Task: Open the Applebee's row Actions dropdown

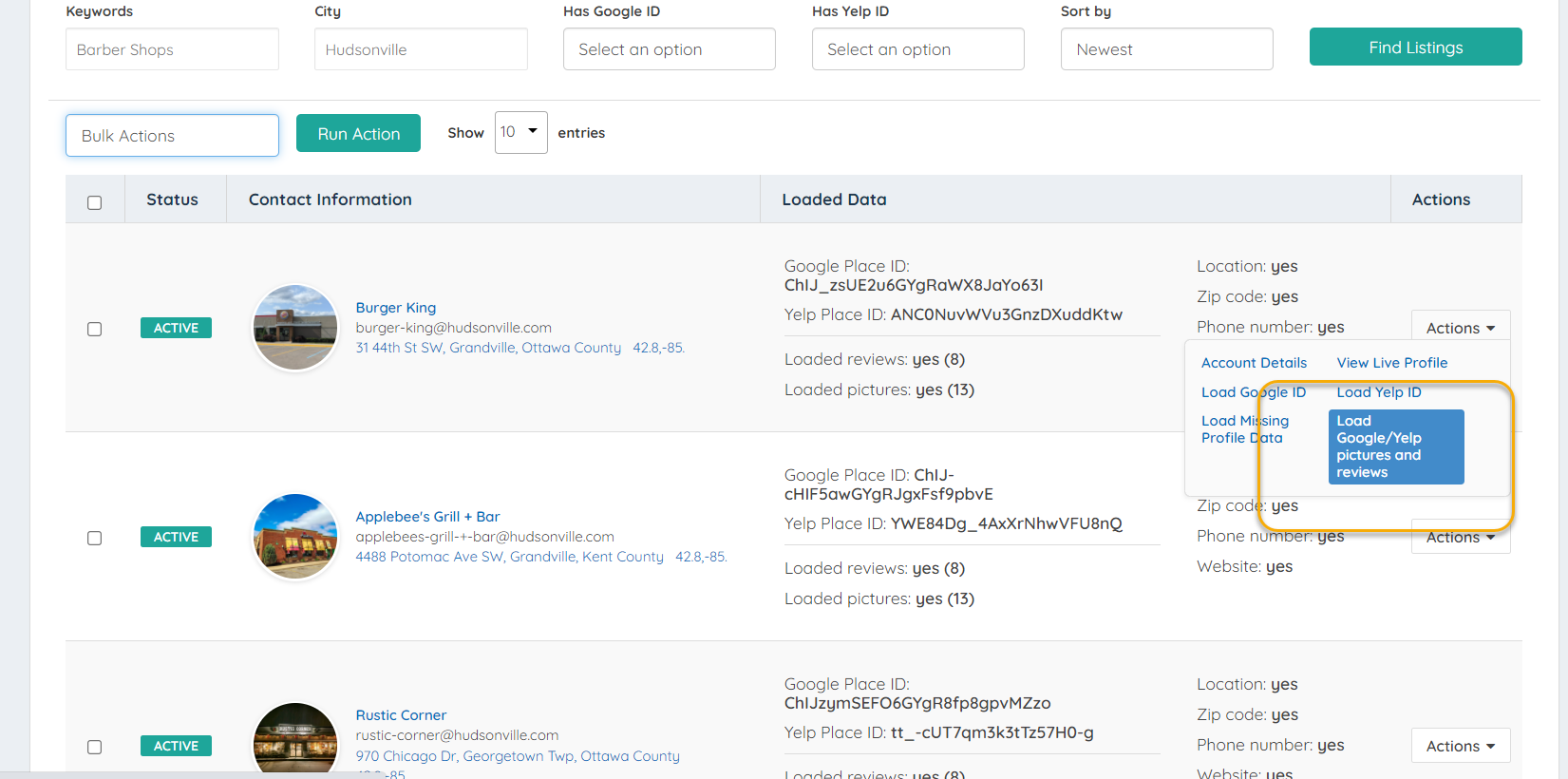Action: tap(1461, 538)
